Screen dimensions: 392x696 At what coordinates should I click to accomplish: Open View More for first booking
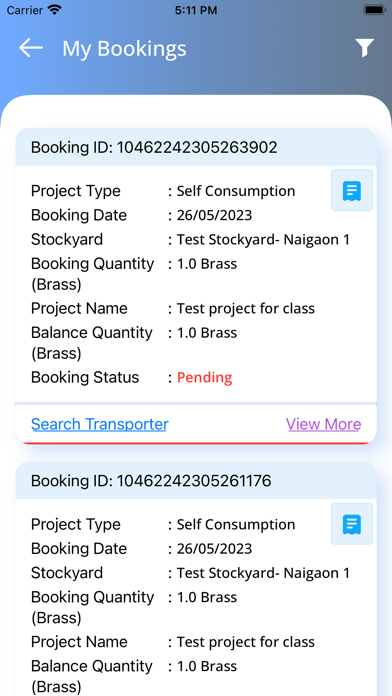324,424
